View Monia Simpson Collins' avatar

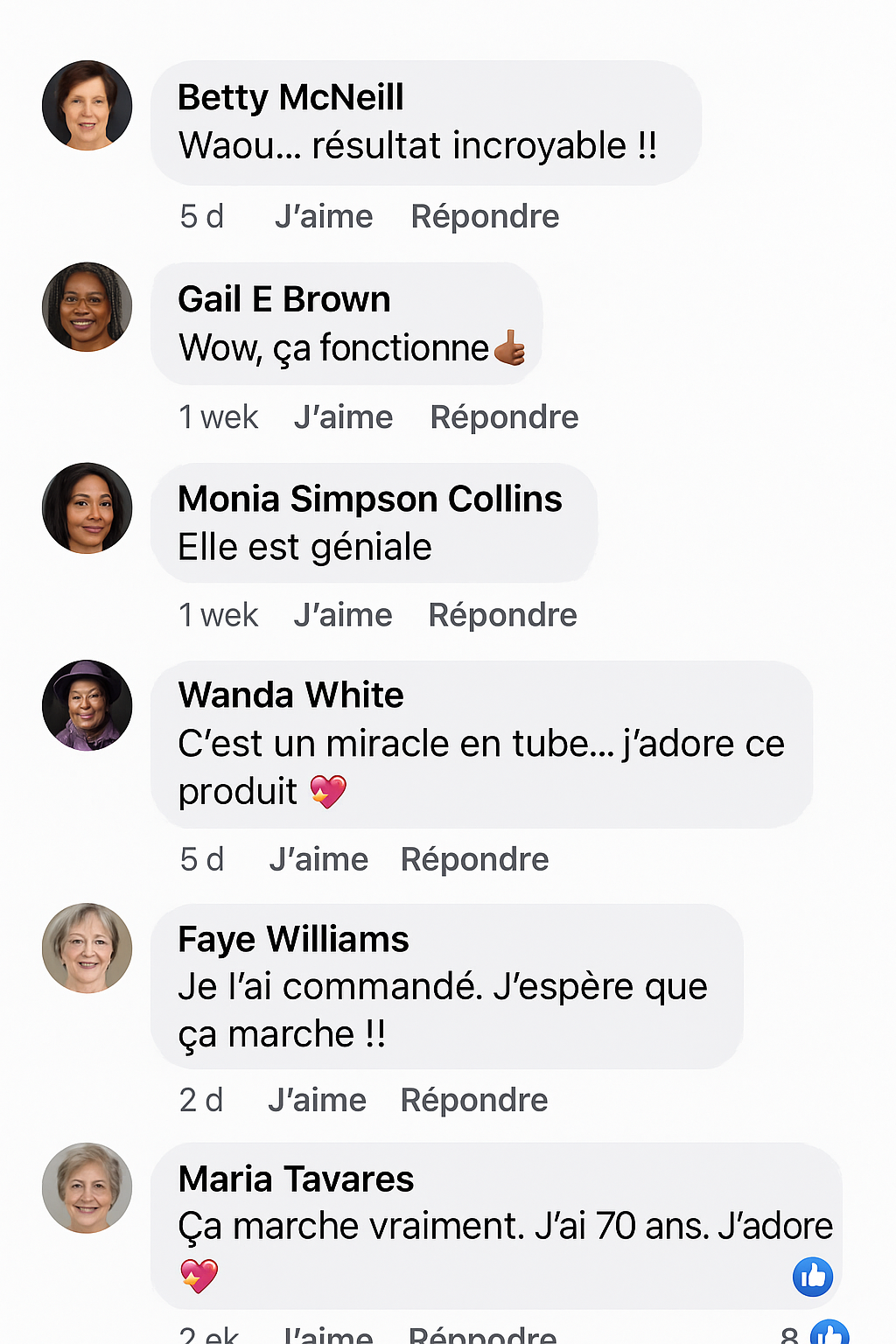pos(87,508)
